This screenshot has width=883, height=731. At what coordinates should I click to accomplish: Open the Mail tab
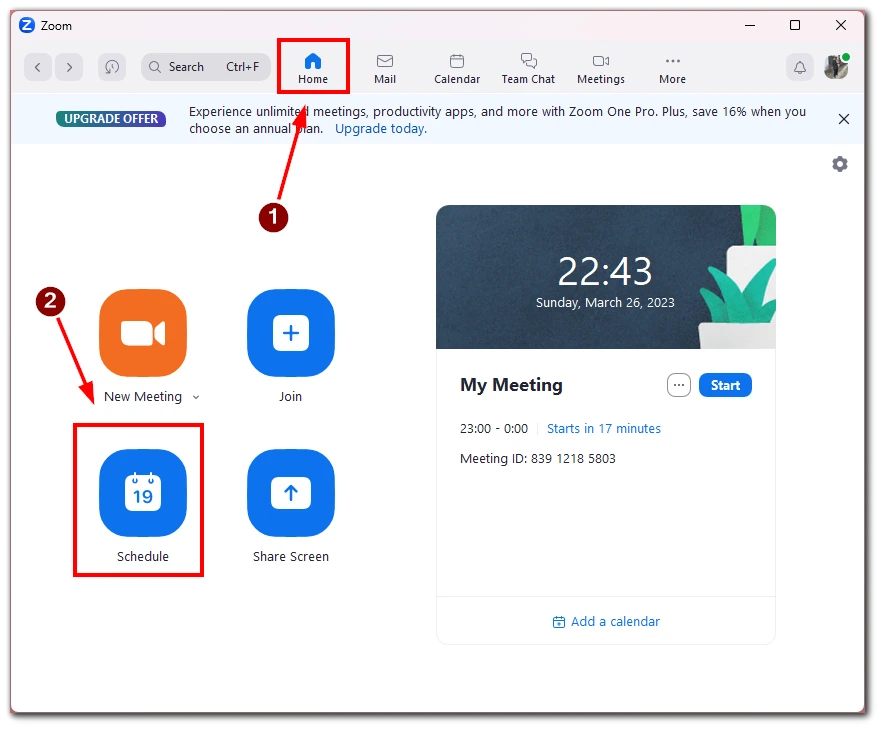point(385,68)
